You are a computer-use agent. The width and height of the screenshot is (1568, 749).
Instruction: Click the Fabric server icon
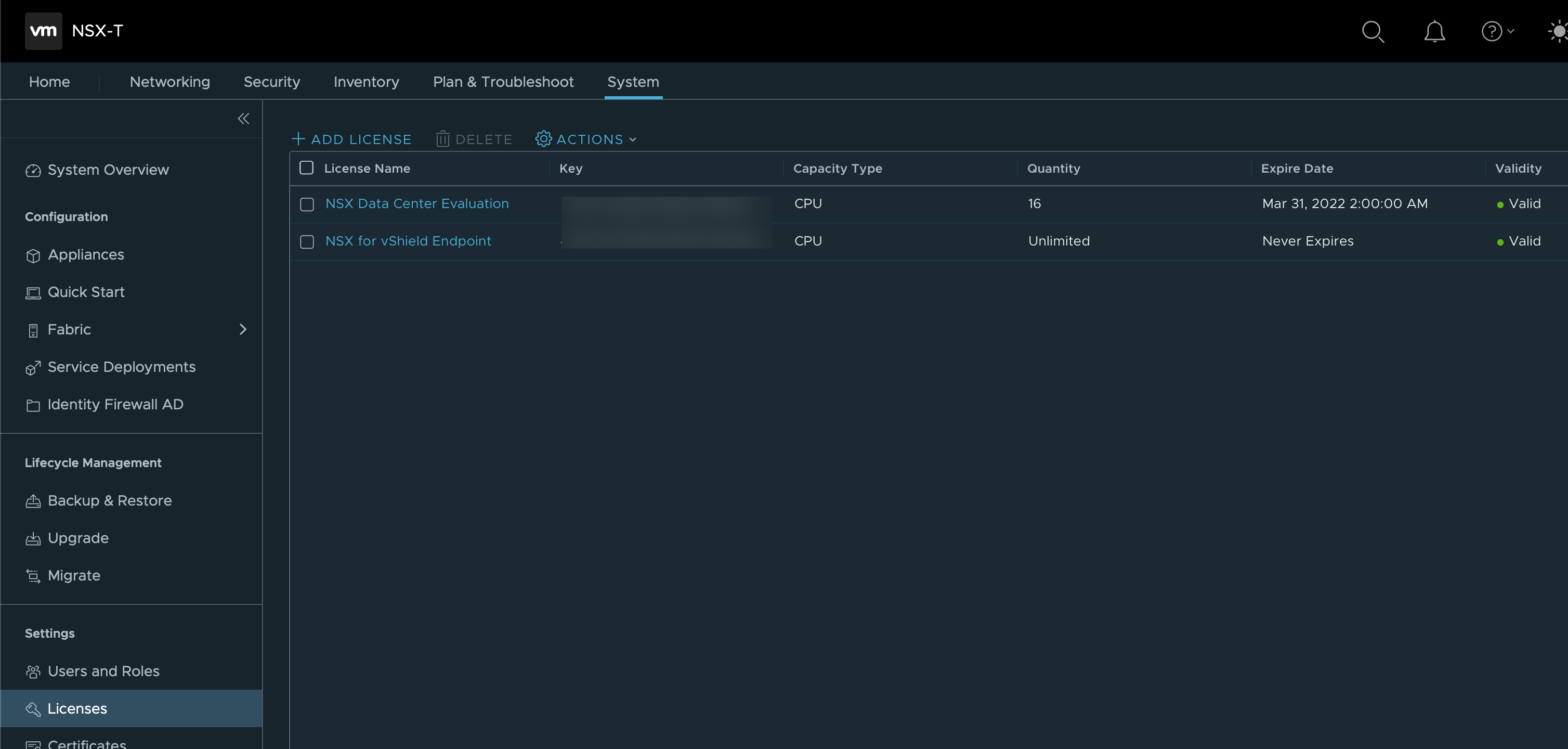[33, 330]
